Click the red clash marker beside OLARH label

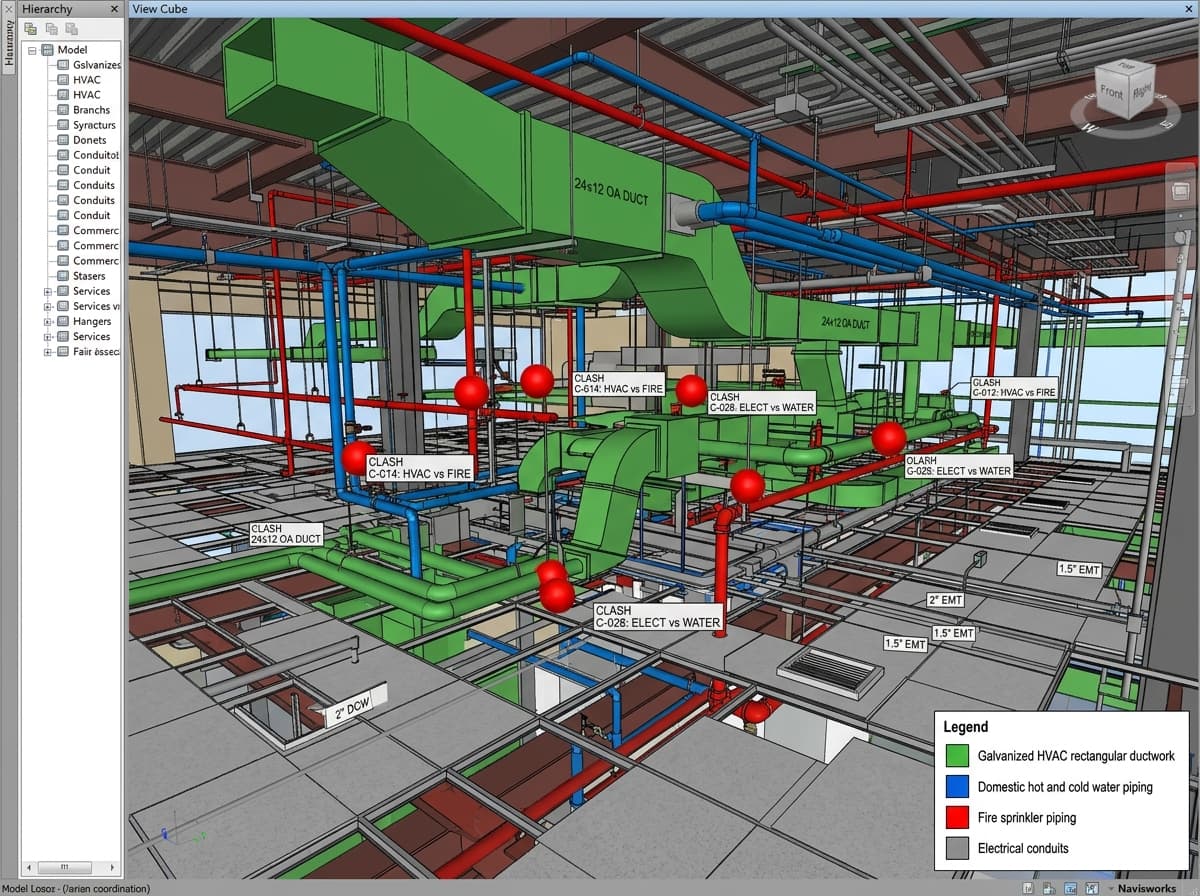(888, 438)
